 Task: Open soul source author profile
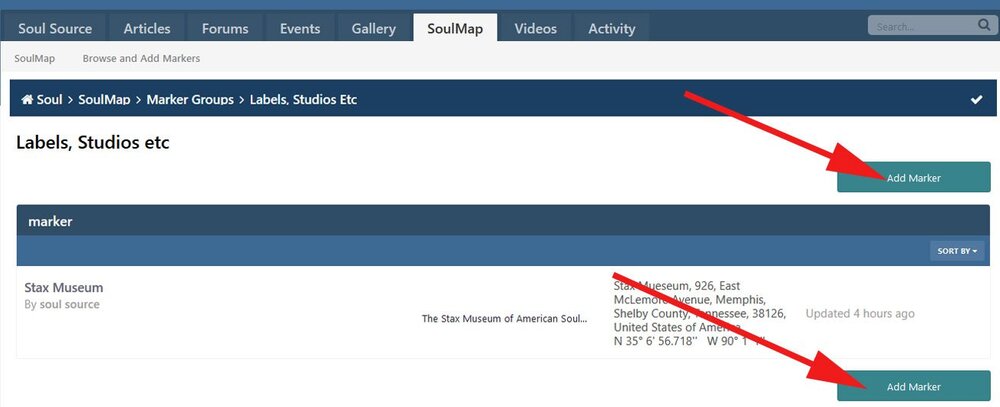tap(70, 304)
